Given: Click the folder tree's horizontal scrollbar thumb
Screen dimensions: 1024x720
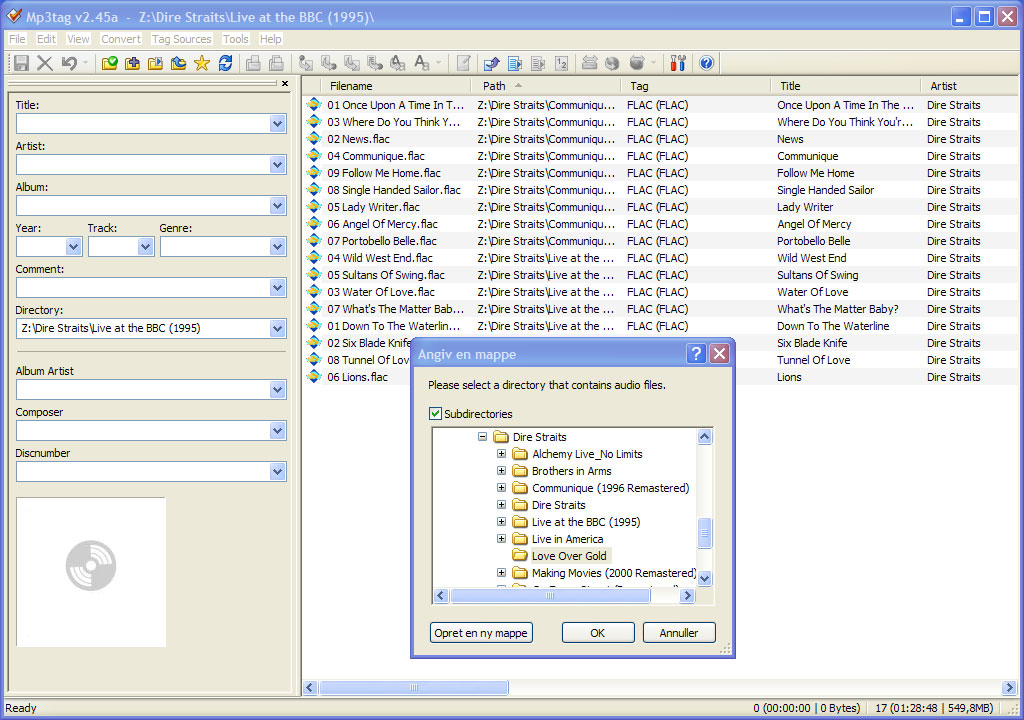Looking at the screenshot, I should pos(550,595).
